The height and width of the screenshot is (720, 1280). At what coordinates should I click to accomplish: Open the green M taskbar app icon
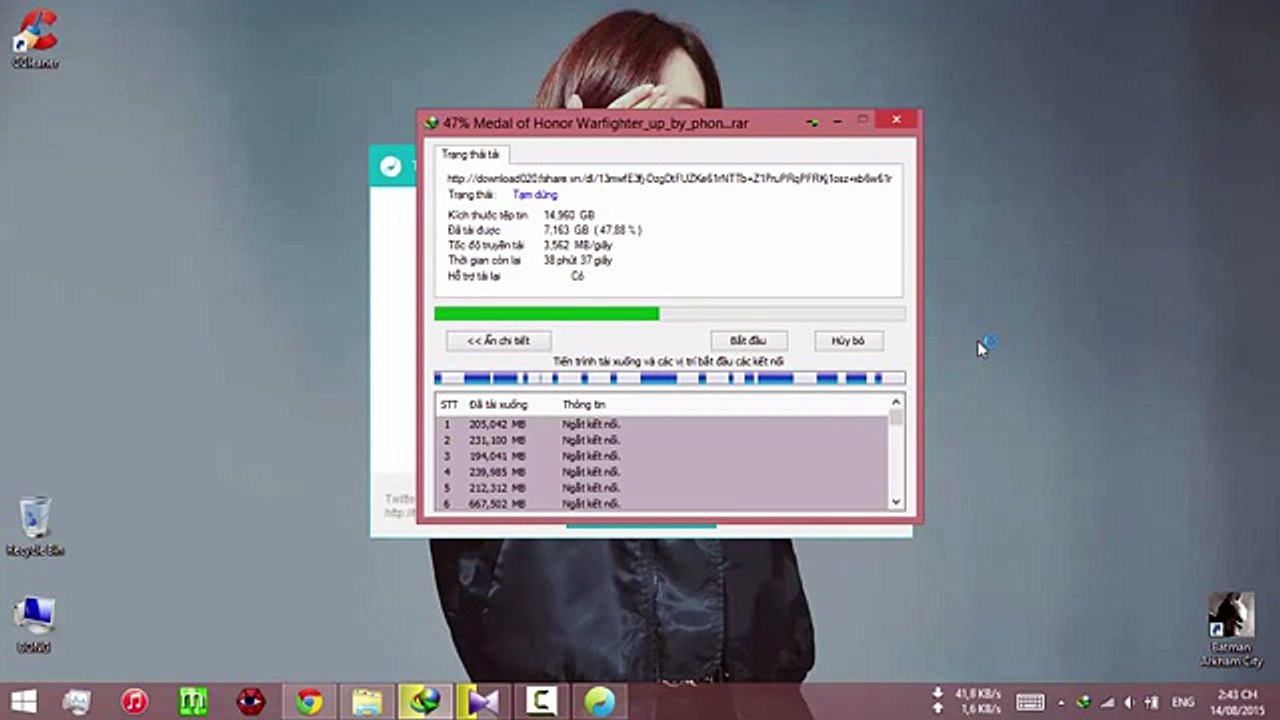pyautogui.click(x=193, y=701)
